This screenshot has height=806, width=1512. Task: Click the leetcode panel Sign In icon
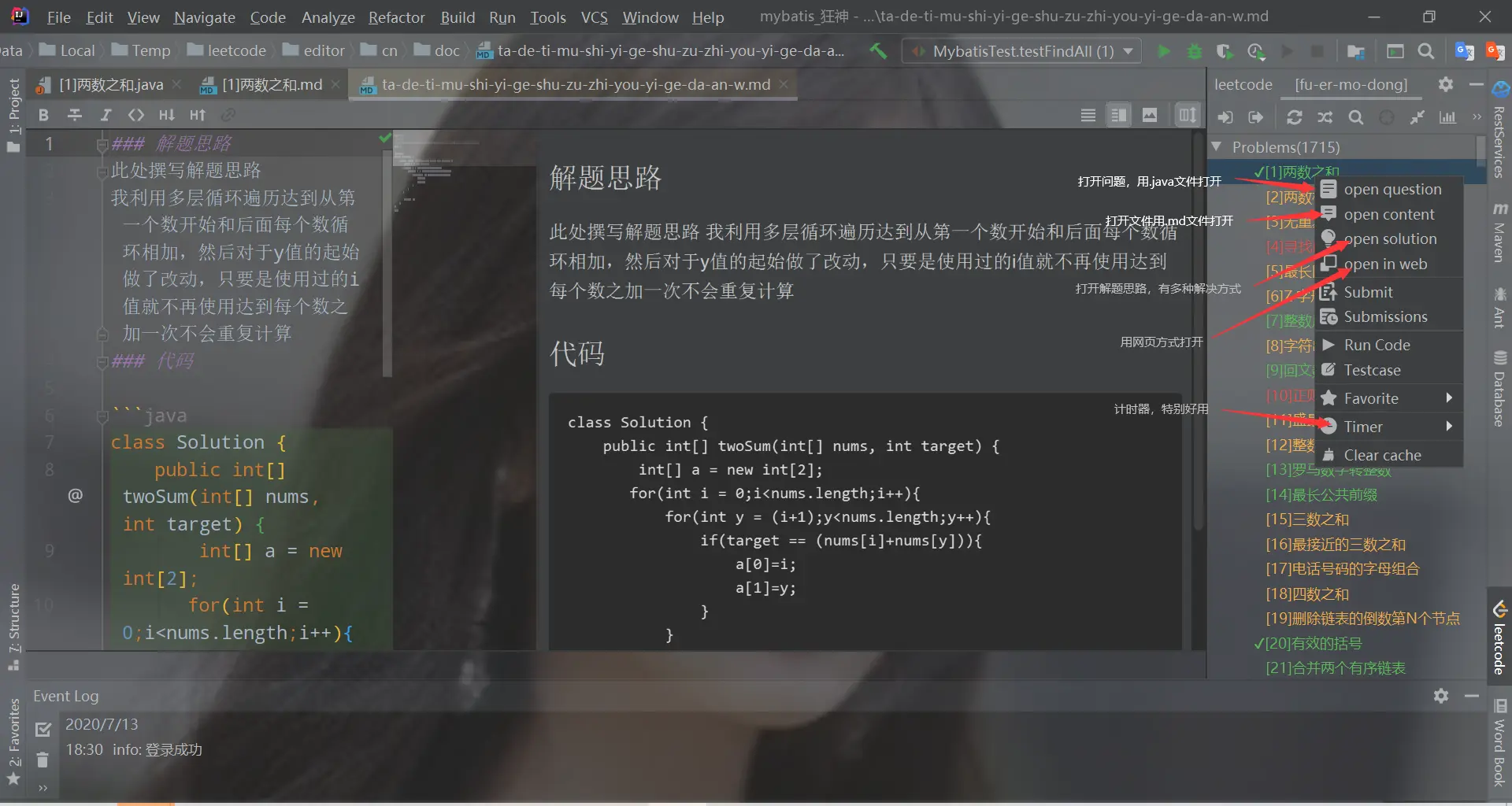point(1225,117)
